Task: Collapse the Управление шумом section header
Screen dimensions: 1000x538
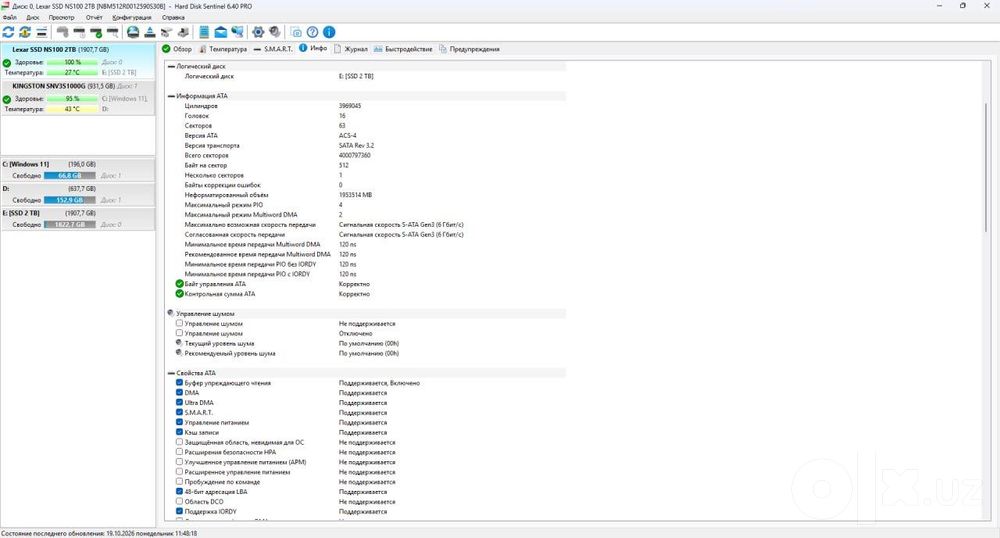Action: (171, 313)
